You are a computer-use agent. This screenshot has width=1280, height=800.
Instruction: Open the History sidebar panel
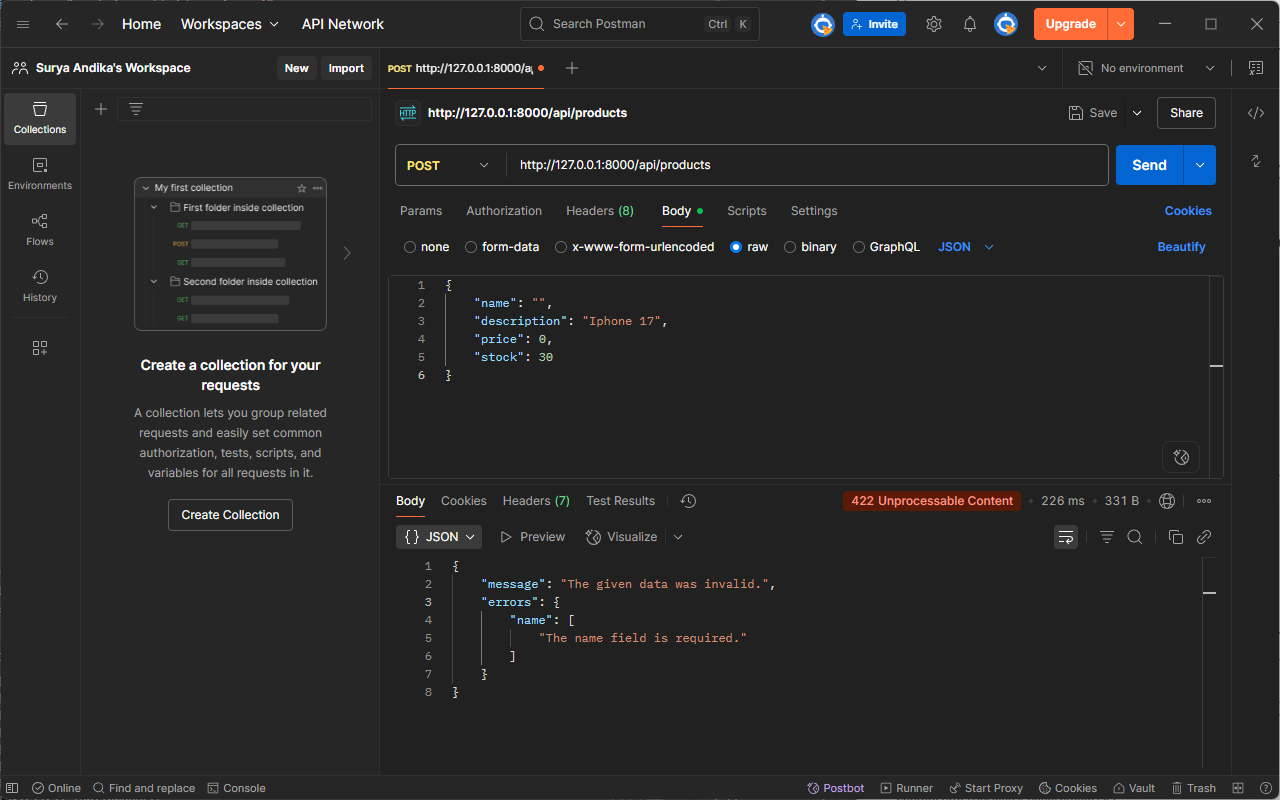pyautogui.click(x=40, y=285)
